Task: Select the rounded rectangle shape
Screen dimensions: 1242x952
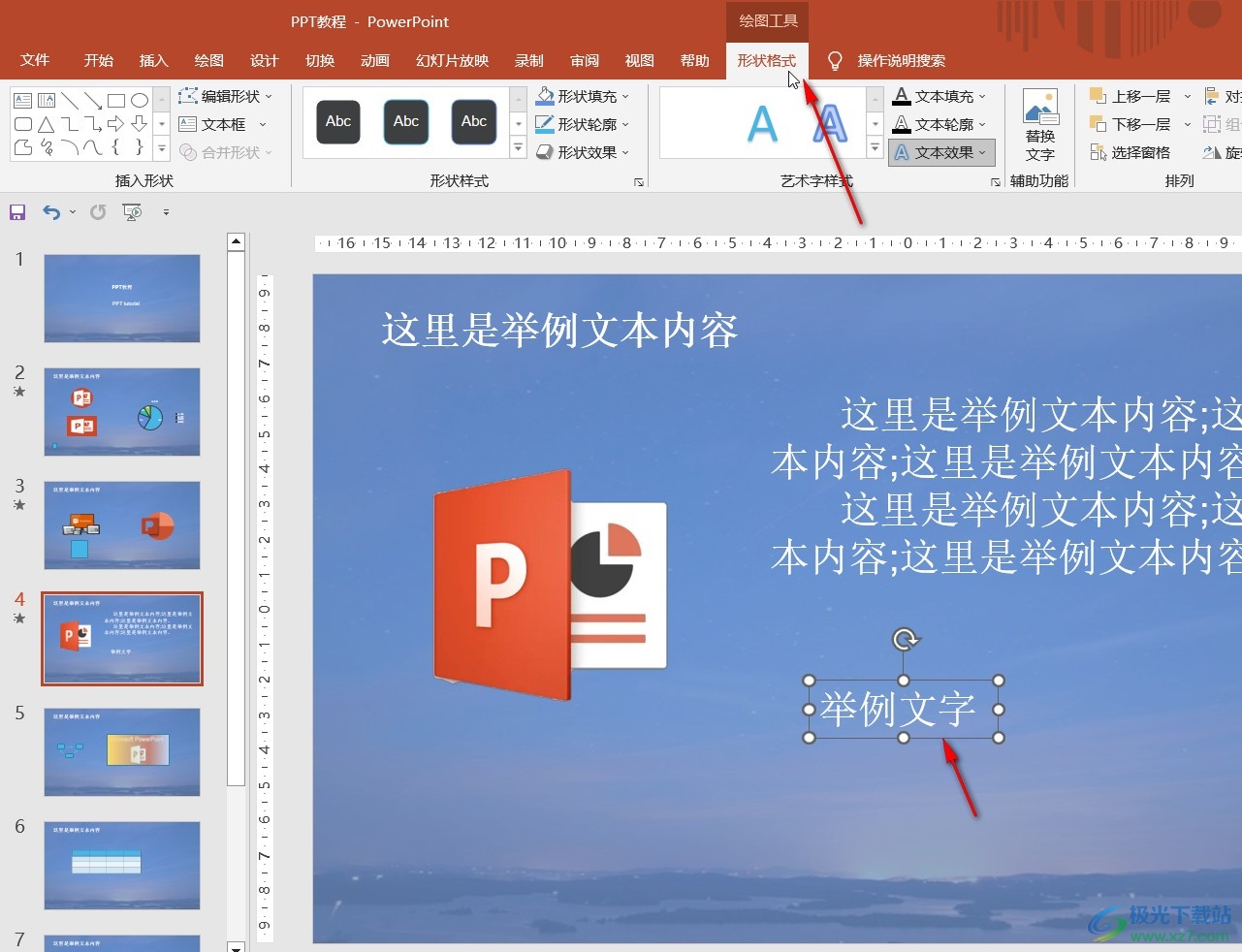Action: pos(23,124)
